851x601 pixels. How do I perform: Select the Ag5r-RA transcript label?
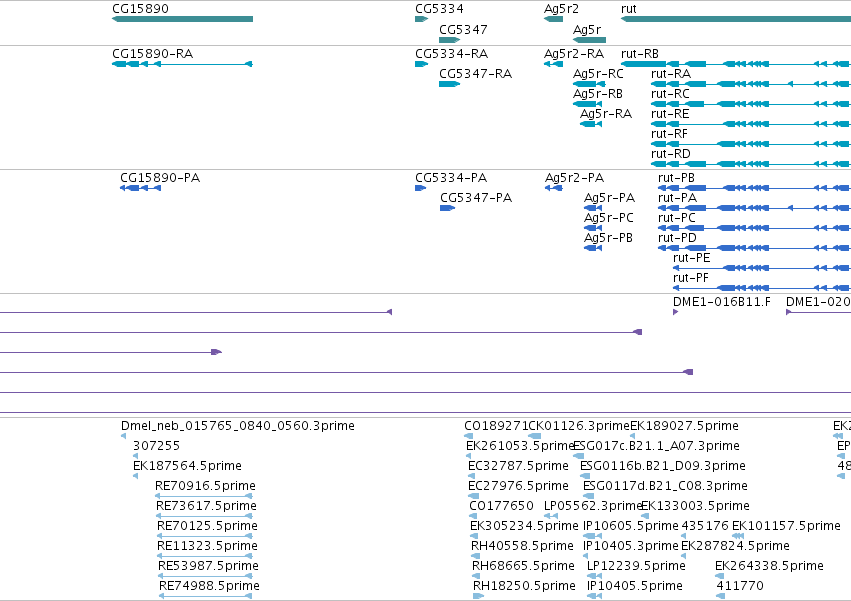(x=606, y=114)
